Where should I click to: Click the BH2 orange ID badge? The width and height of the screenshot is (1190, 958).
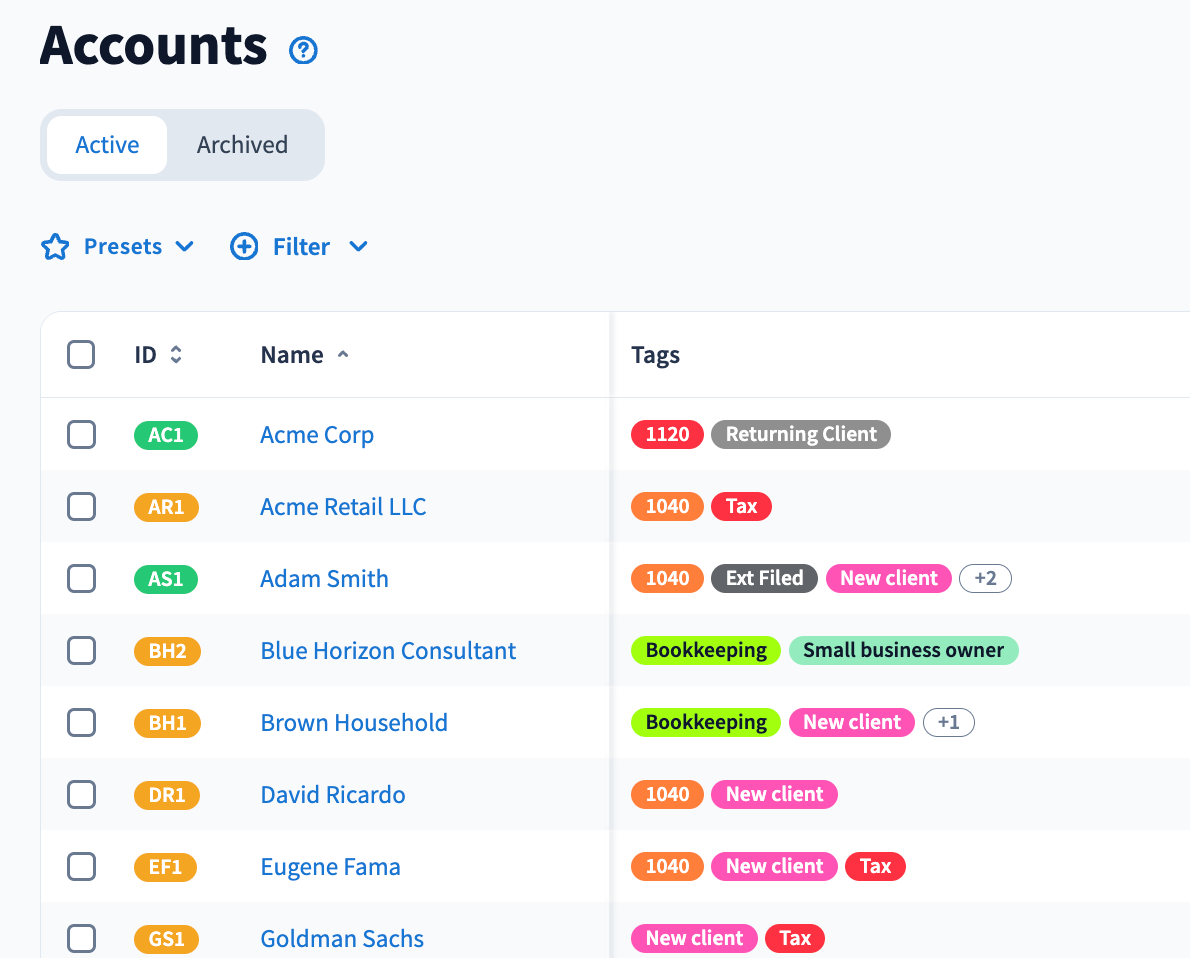(x=167, y=651)
